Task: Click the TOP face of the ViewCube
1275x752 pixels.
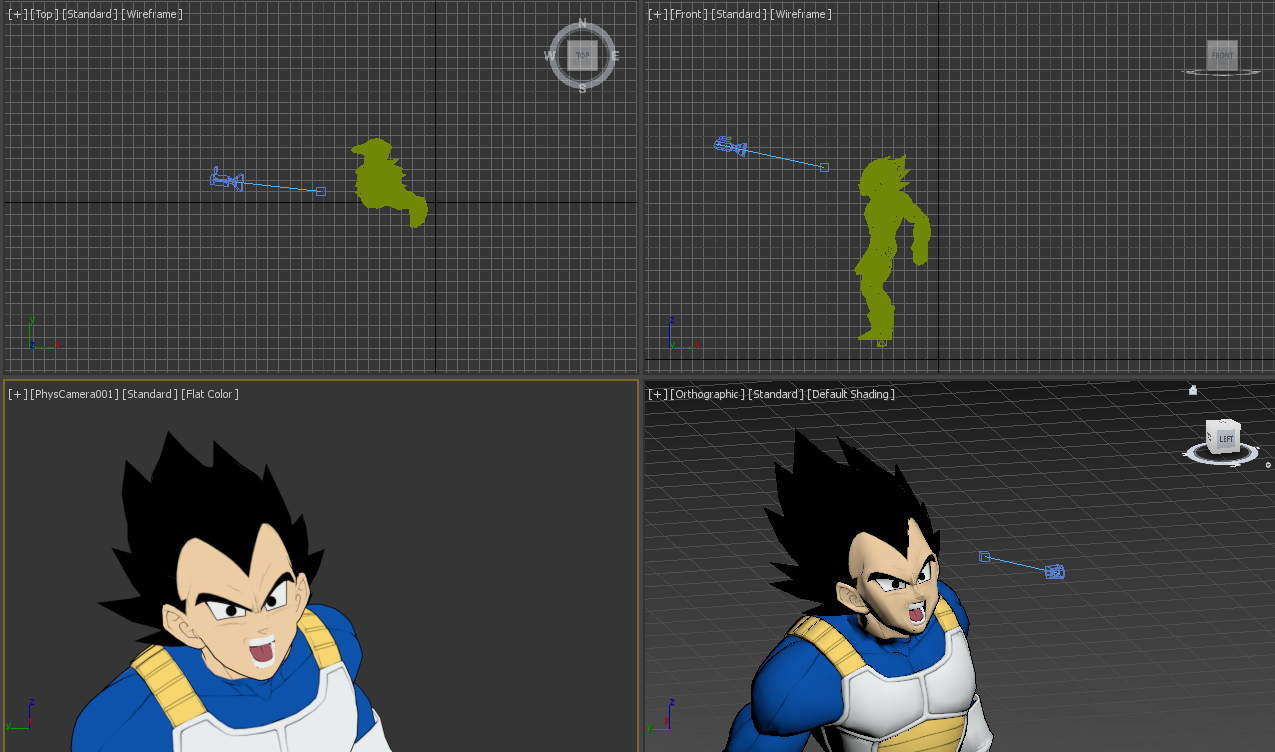Action: 582,55
